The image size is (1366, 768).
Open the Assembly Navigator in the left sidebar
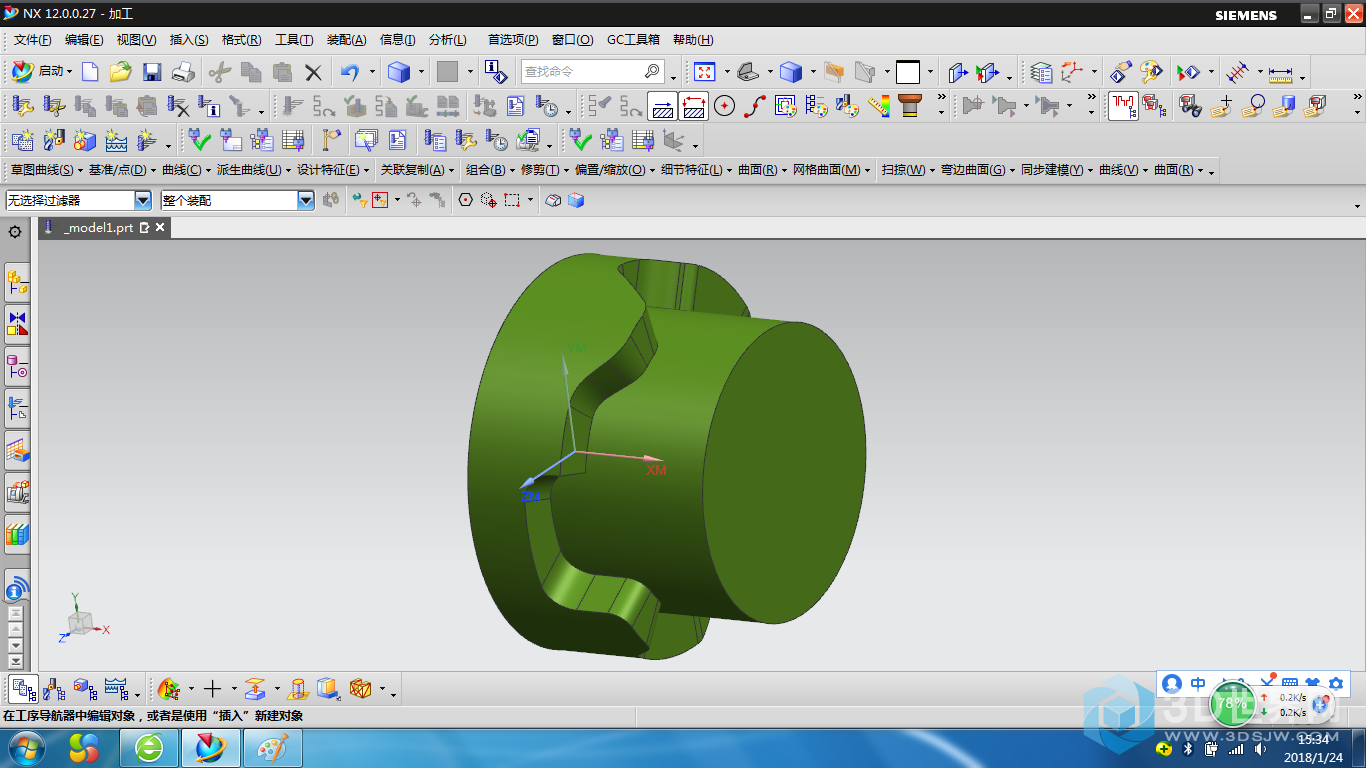(x=17, y=283)
